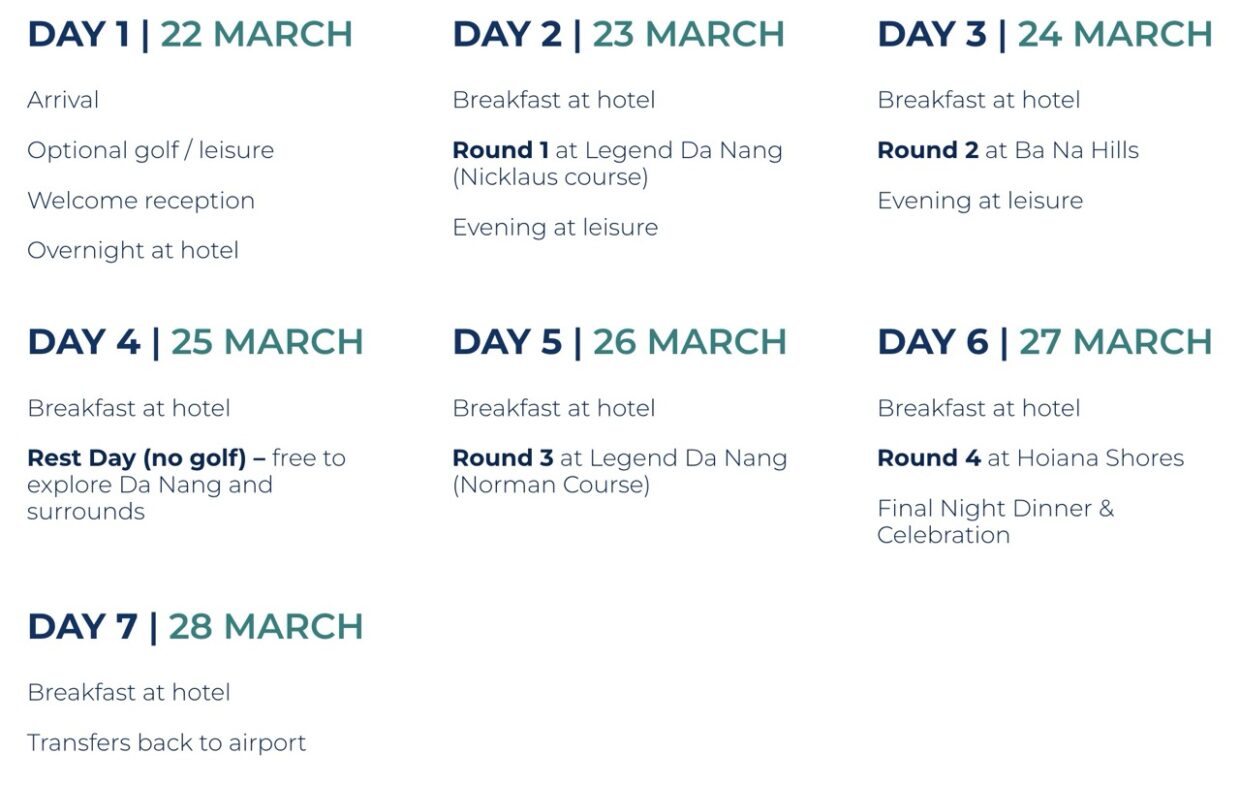Click Transfers back to airport line

(166, 743)
